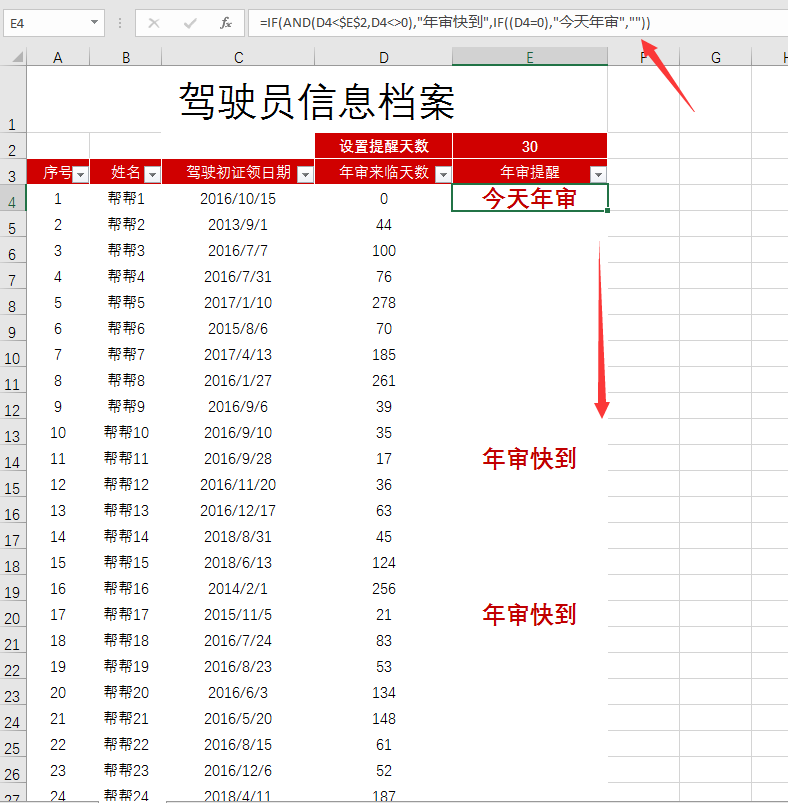The width and height of the screenshot is (788, 803).
Task: Select column G header
Action: 716,57
